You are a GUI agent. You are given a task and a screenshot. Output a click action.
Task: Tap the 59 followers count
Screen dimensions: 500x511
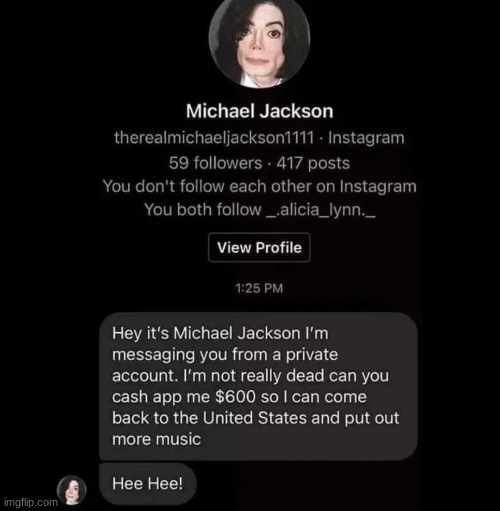[x=215, y=163]
